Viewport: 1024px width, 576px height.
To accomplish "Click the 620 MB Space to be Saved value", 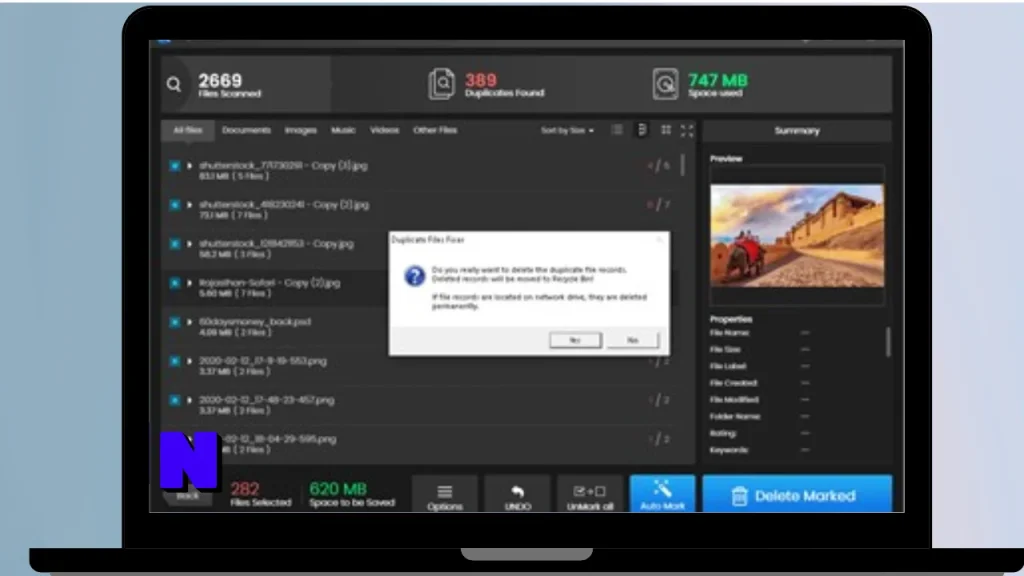I will 338,489.
